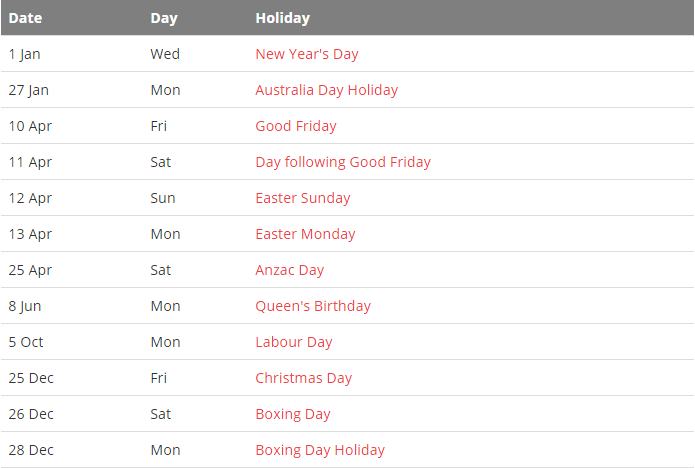
Task: Click the Day column header
Action: point(163,18)
